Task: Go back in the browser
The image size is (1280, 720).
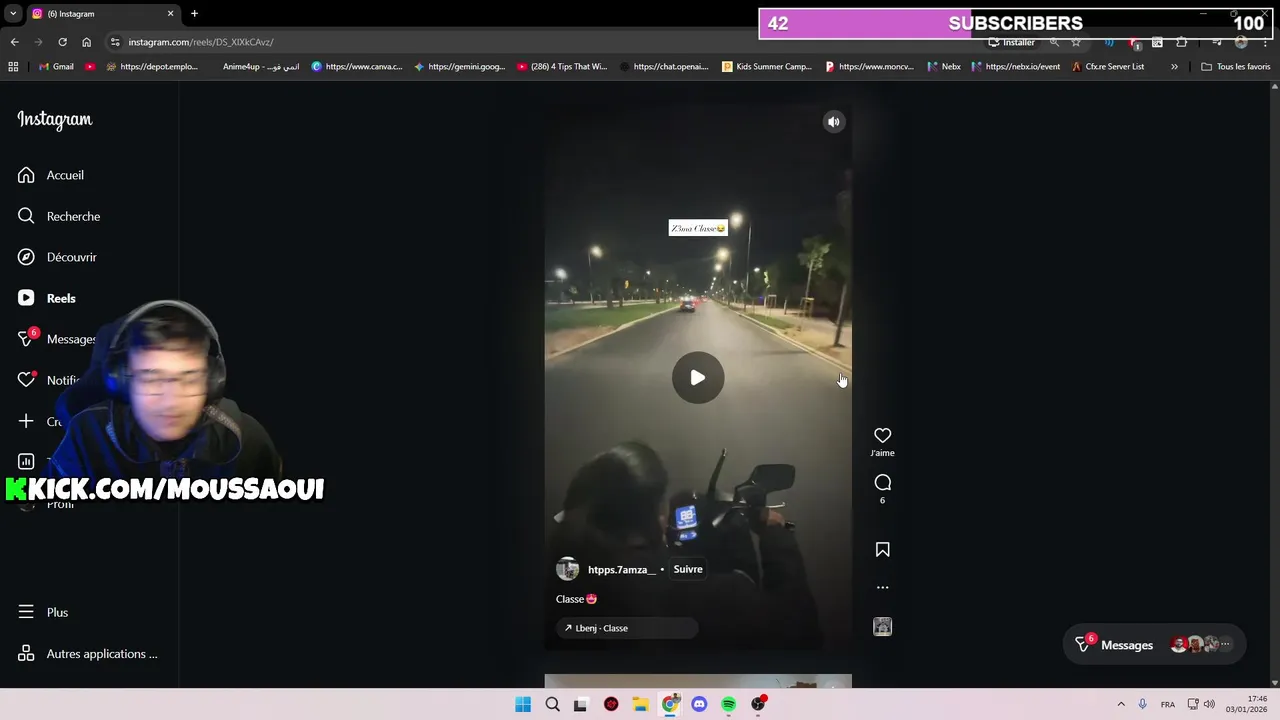Action: coord(14,42)
